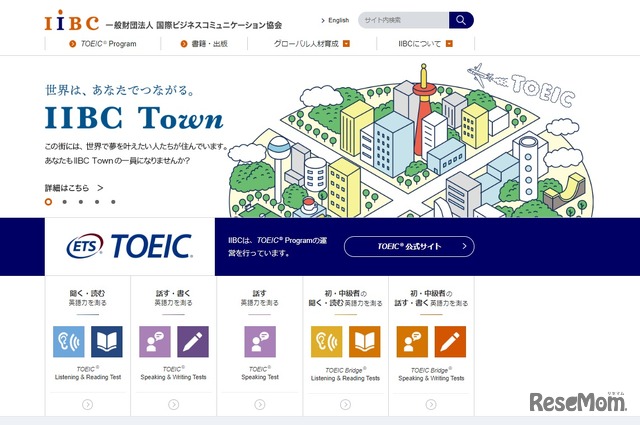Click the IIBC Town headline text
Viewport: 640px width, 425px height.
point(134,118)
